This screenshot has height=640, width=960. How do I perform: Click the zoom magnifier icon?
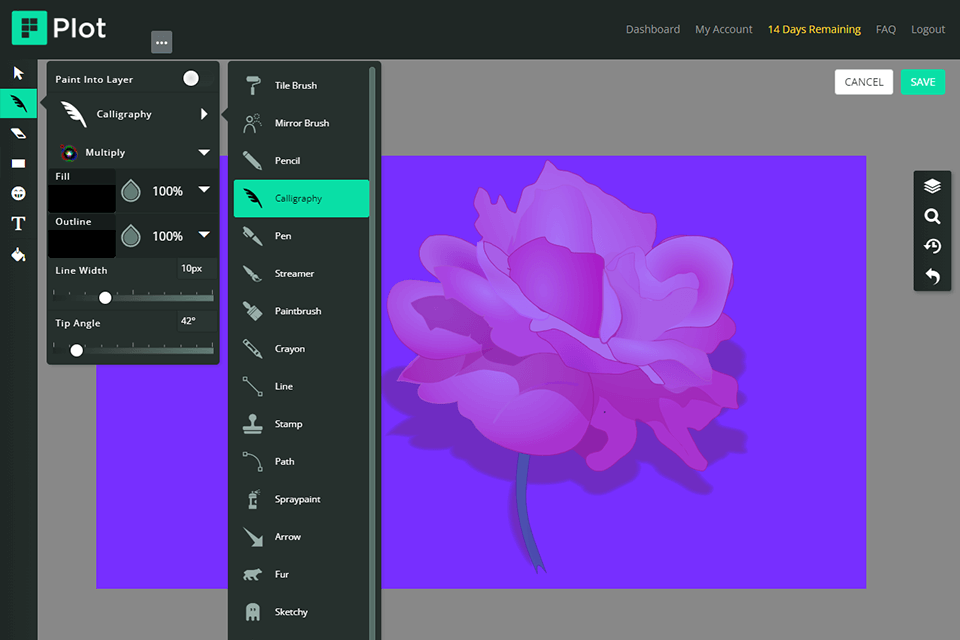(x=932, y=216)
